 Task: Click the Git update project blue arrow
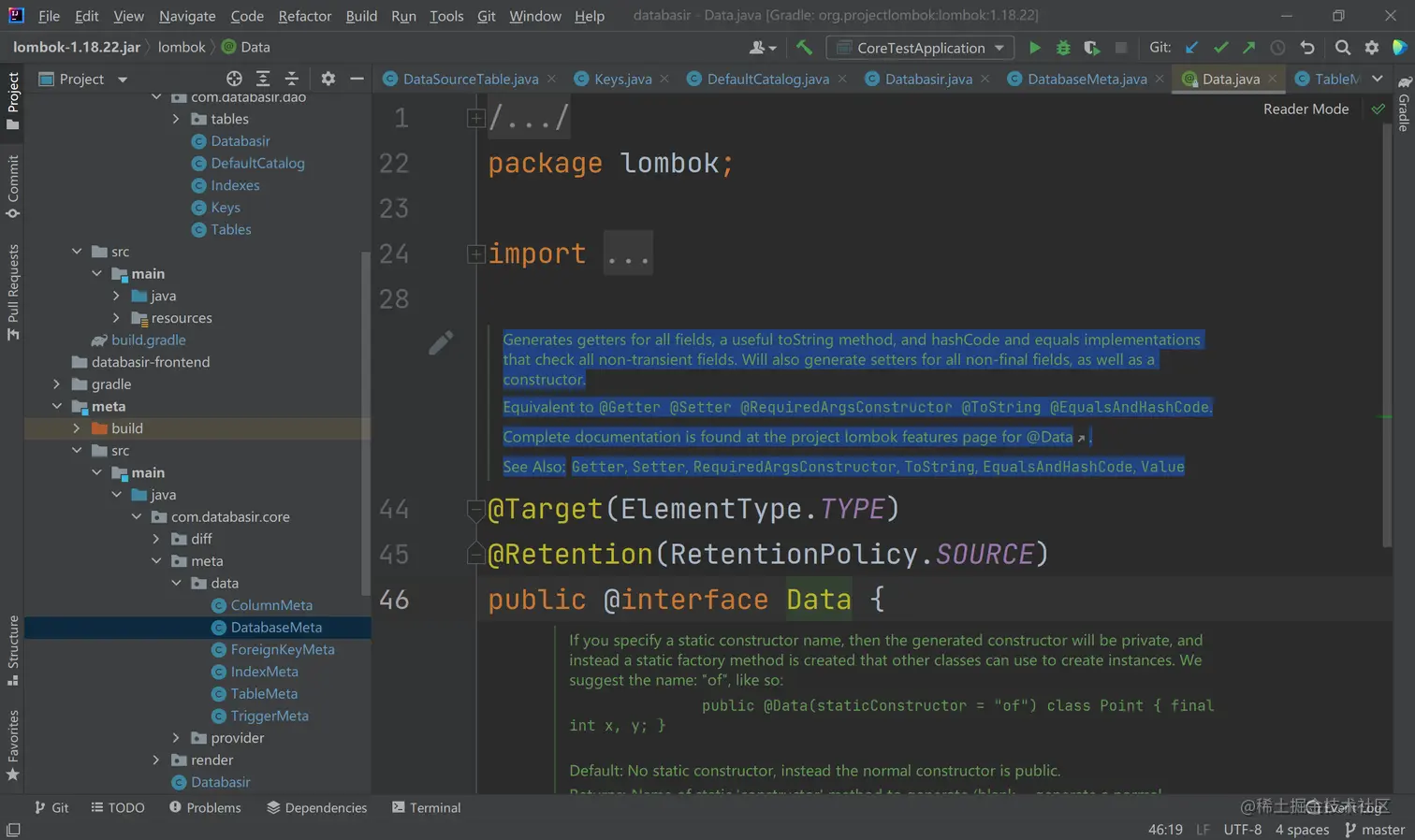pos(1191,48)
